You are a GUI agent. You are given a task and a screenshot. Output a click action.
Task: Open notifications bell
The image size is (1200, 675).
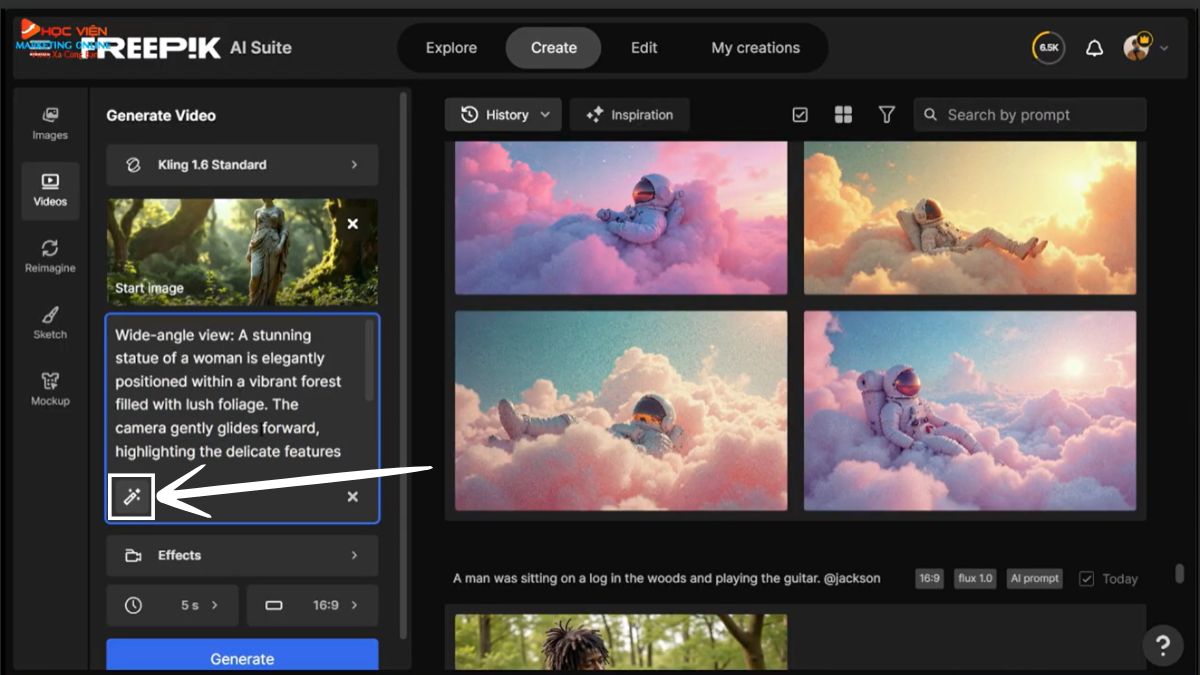(x=1094, y=48)
